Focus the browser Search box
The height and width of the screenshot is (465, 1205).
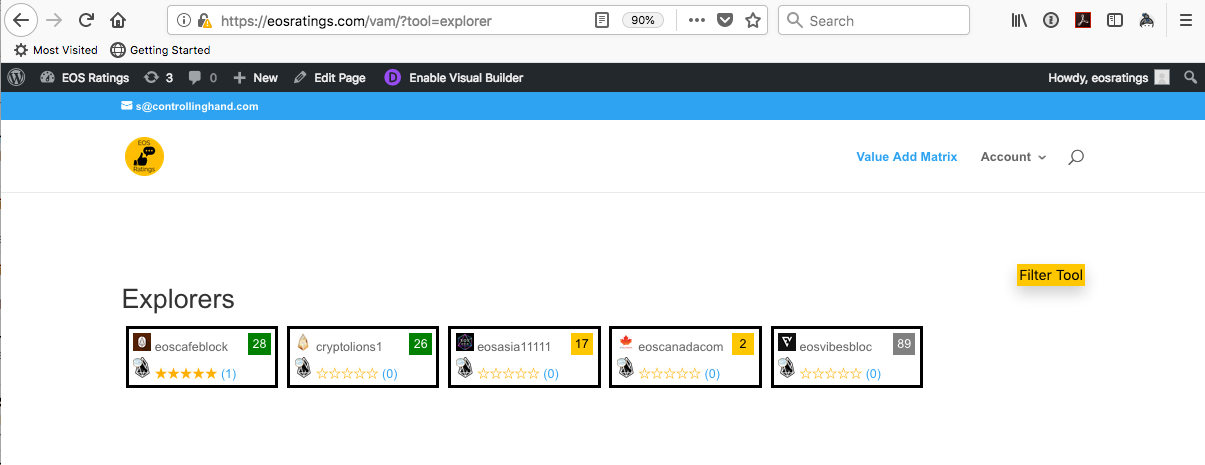[874, 20]
